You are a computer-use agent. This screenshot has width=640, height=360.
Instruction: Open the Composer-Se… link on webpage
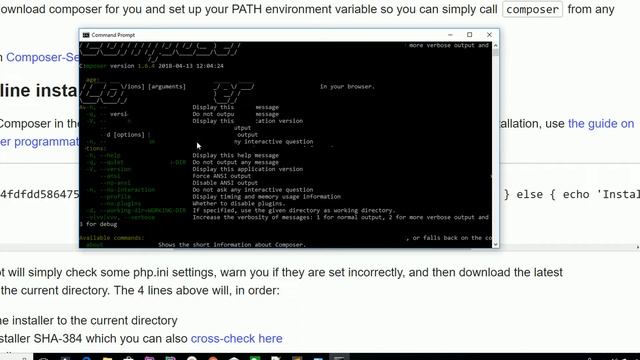[x=42, y=58]
